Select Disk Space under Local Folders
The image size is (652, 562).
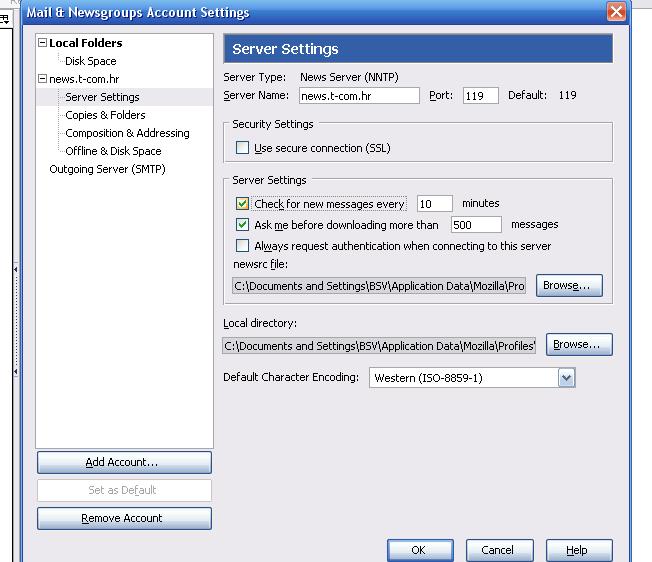(90, 61)
